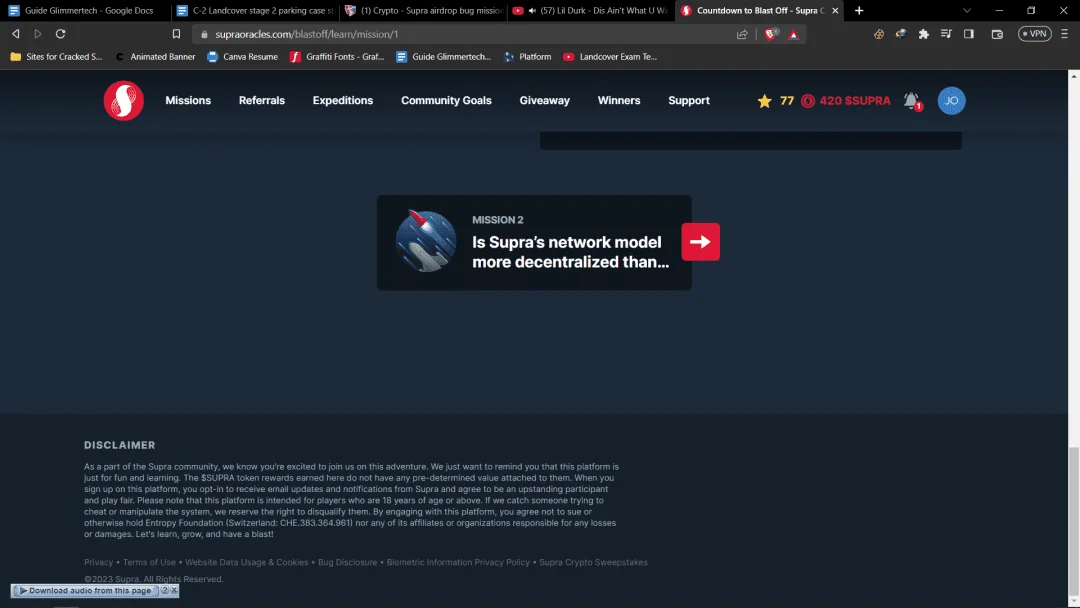Open the browser hamburger menu

[x=1064, y=34]
